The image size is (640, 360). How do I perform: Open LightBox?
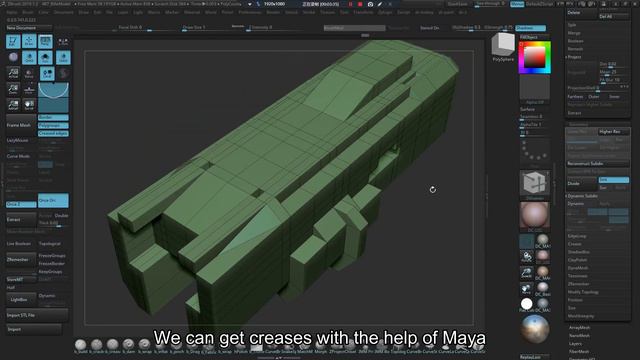pos(21,300)
